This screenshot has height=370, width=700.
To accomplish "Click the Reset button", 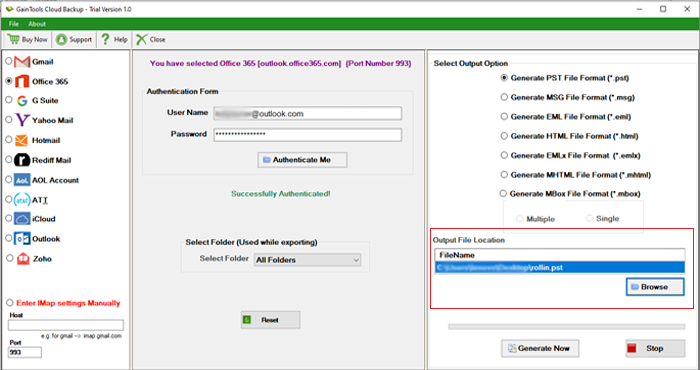I will pos(271,320).
